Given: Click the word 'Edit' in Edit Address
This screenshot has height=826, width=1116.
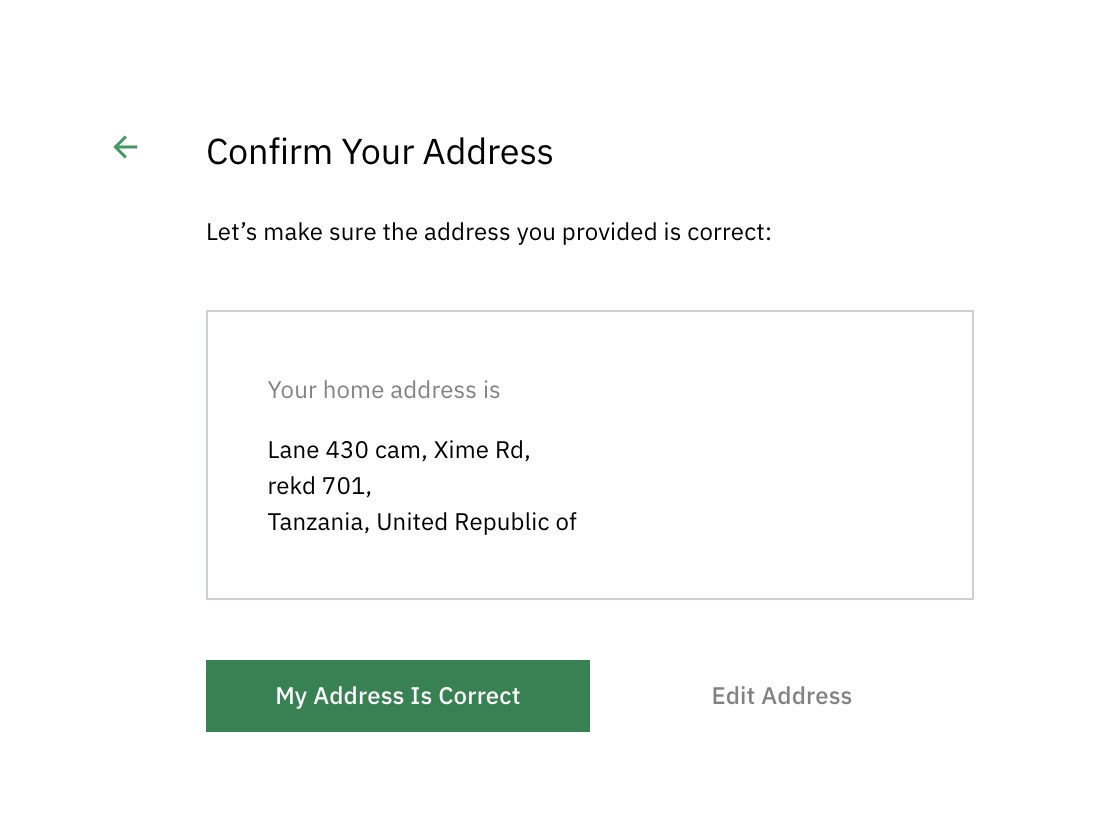Looking at the screenshot, I should [733, 696].
